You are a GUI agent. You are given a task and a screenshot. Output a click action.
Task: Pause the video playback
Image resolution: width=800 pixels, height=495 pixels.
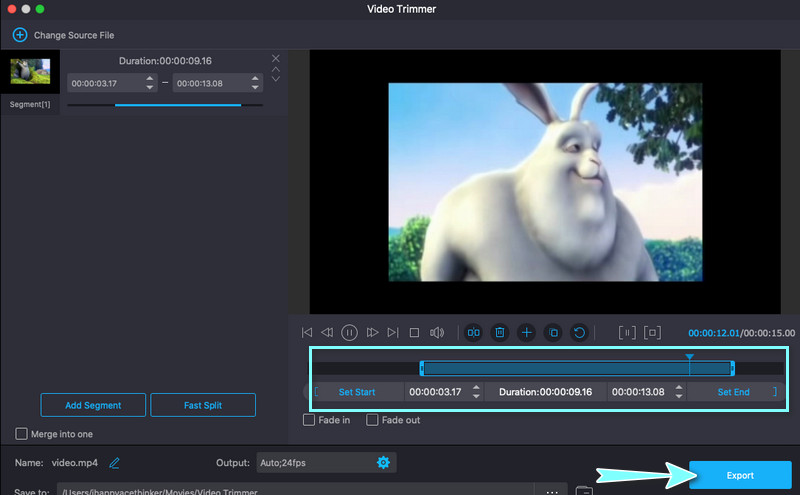350,332
